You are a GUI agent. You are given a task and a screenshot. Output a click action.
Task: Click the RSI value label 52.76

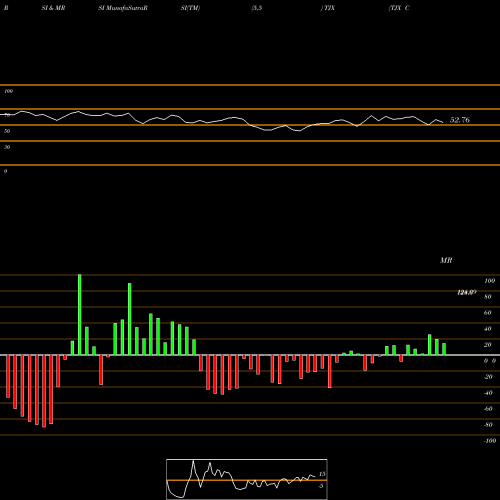point(460,120)
